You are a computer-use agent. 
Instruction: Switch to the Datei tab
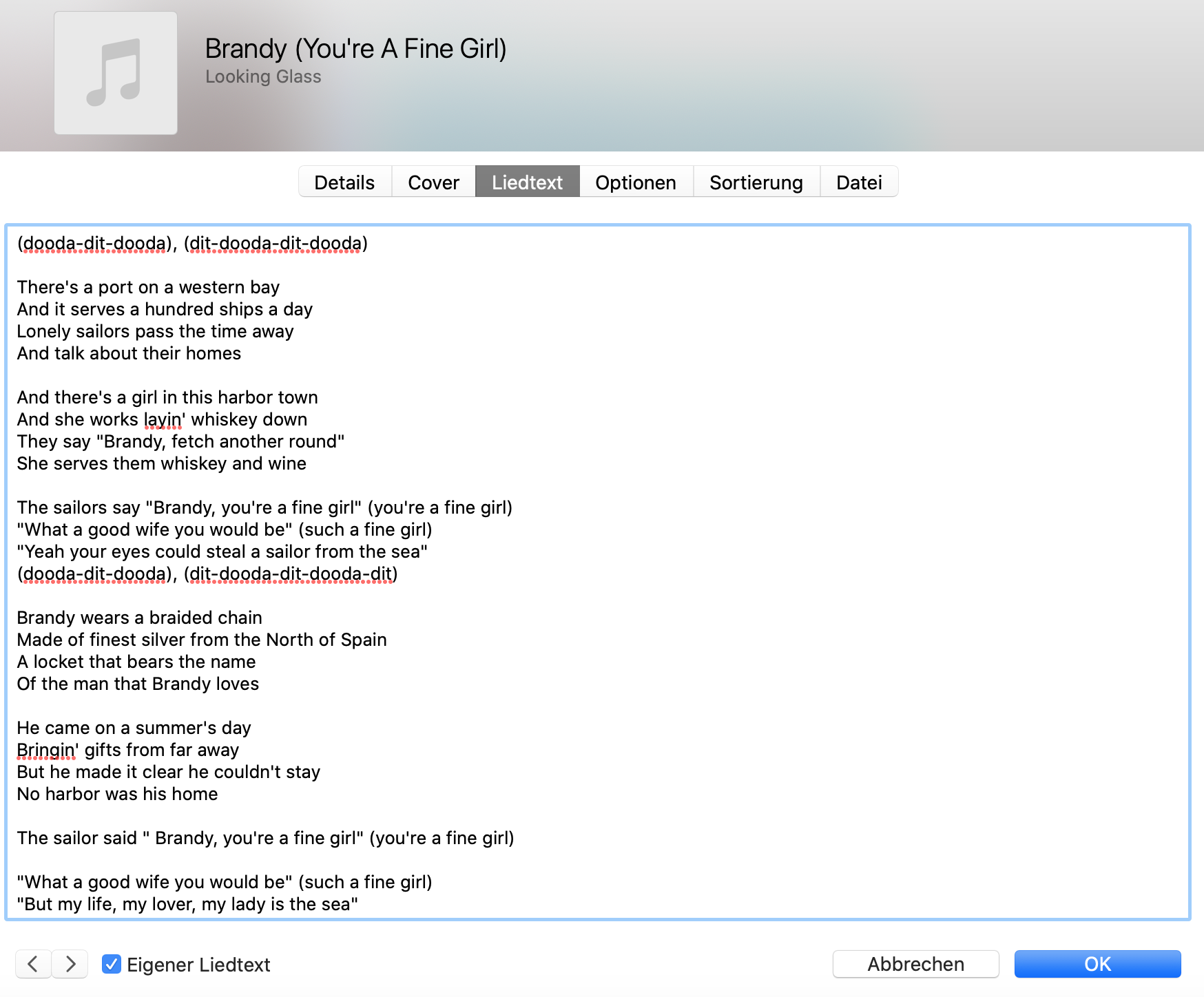(859, 182)
